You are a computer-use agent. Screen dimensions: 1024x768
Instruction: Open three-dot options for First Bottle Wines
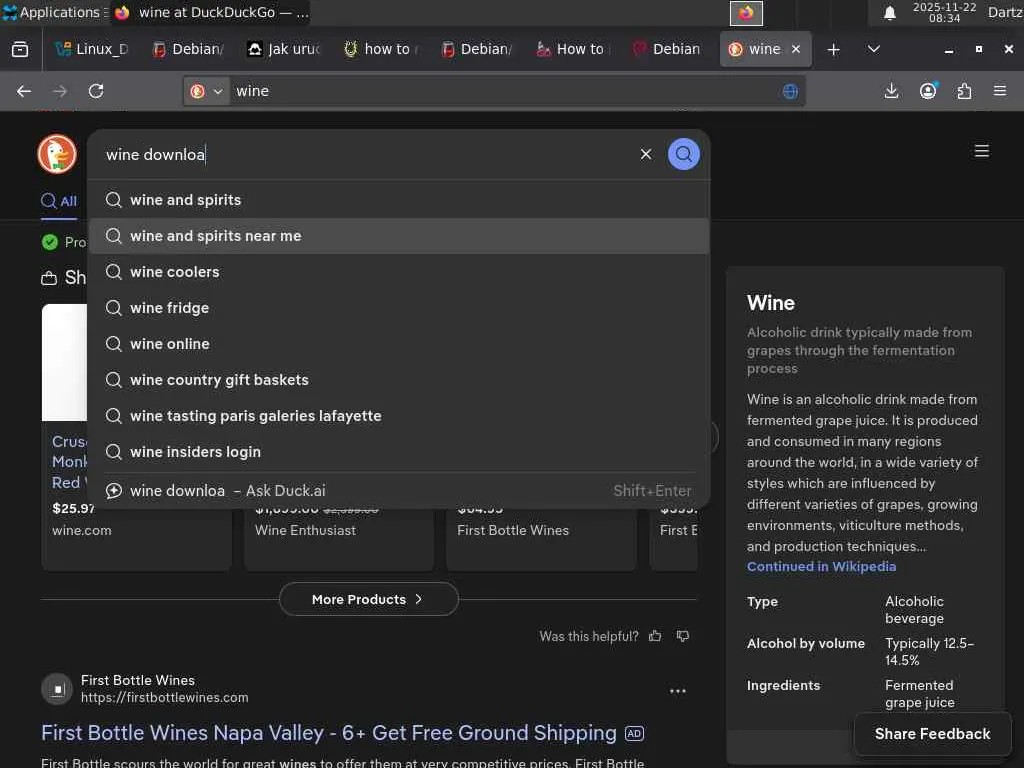tap(678, 691)
